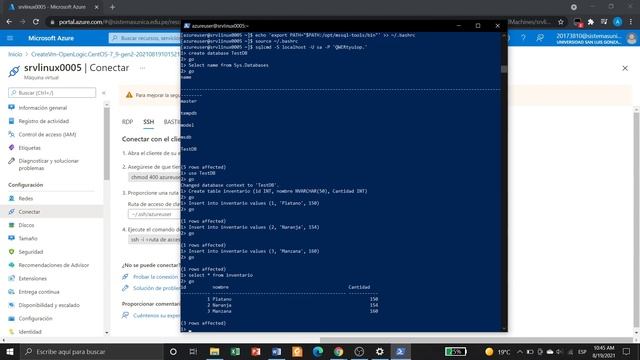The image size is (640, 360).
Task: Click the Cuéntenos su experiencia link
Action: pyautogui.click(x=156, y=316)
